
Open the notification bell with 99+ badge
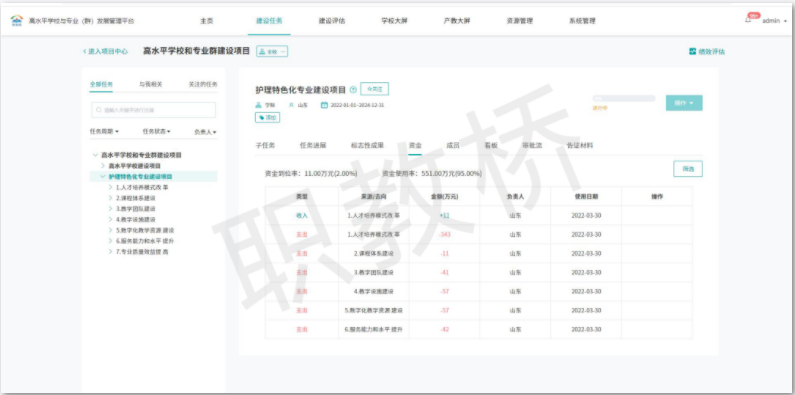coord(748,20)
